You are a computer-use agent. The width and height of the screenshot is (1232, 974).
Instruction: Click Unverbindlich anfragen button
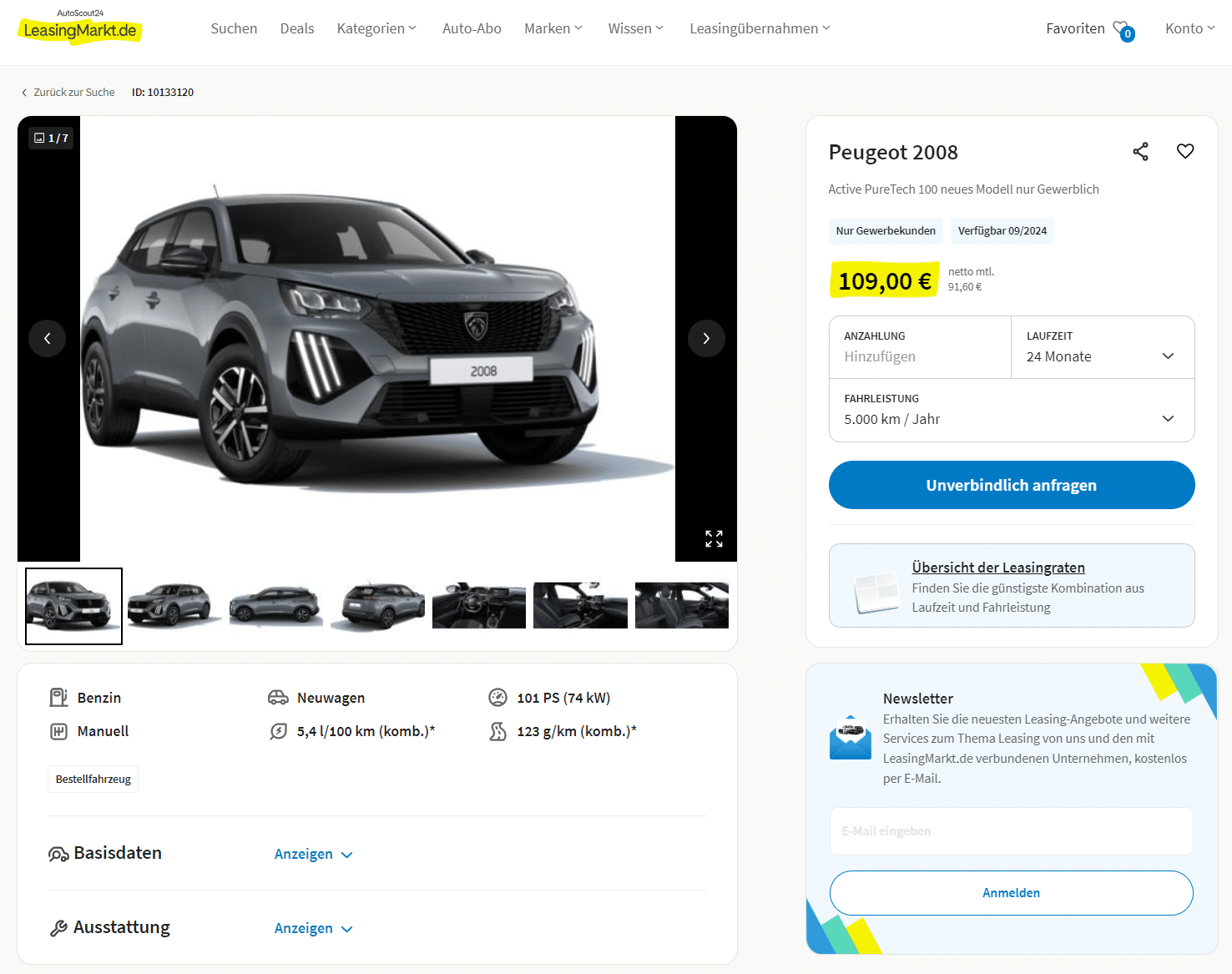(1012, 485)
